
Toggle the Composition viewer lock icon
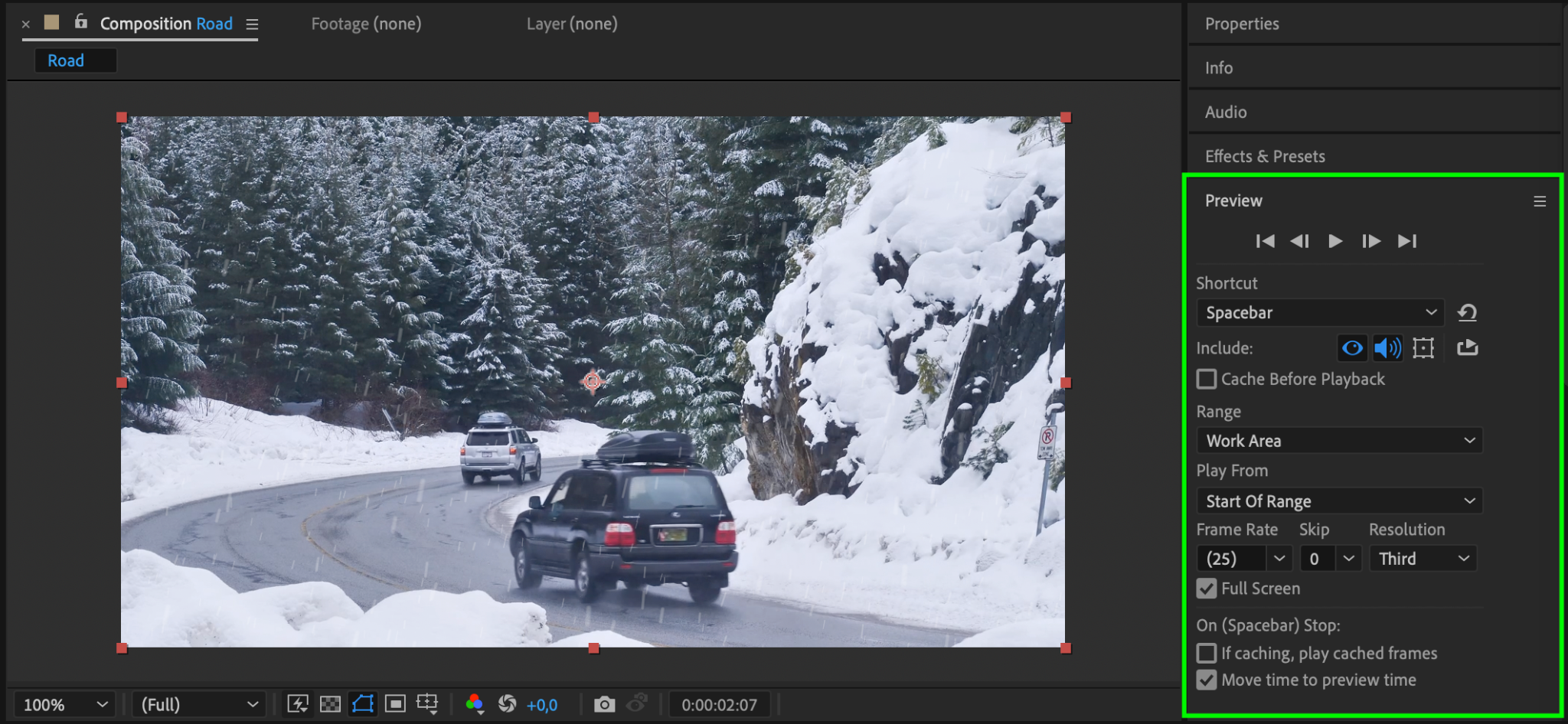[x=80, y=21]
